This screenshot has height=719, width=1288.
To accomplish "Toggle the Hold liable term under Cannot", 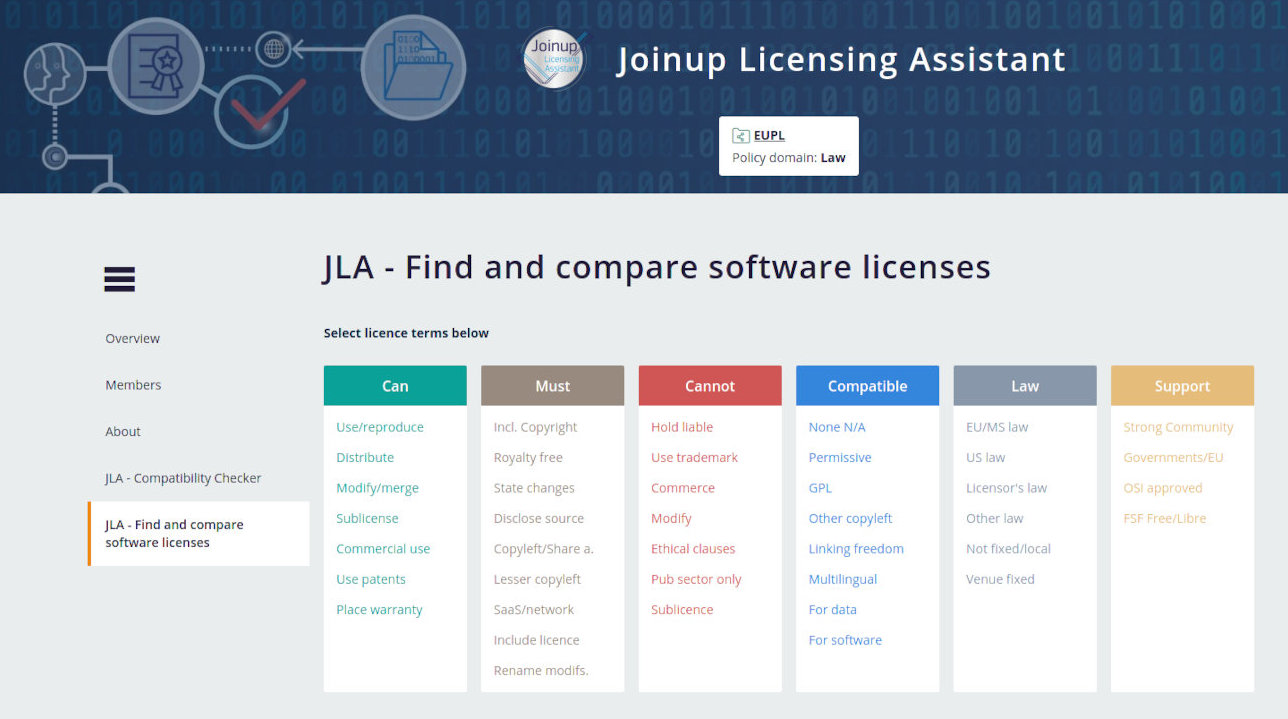I will tap(682, 427).
